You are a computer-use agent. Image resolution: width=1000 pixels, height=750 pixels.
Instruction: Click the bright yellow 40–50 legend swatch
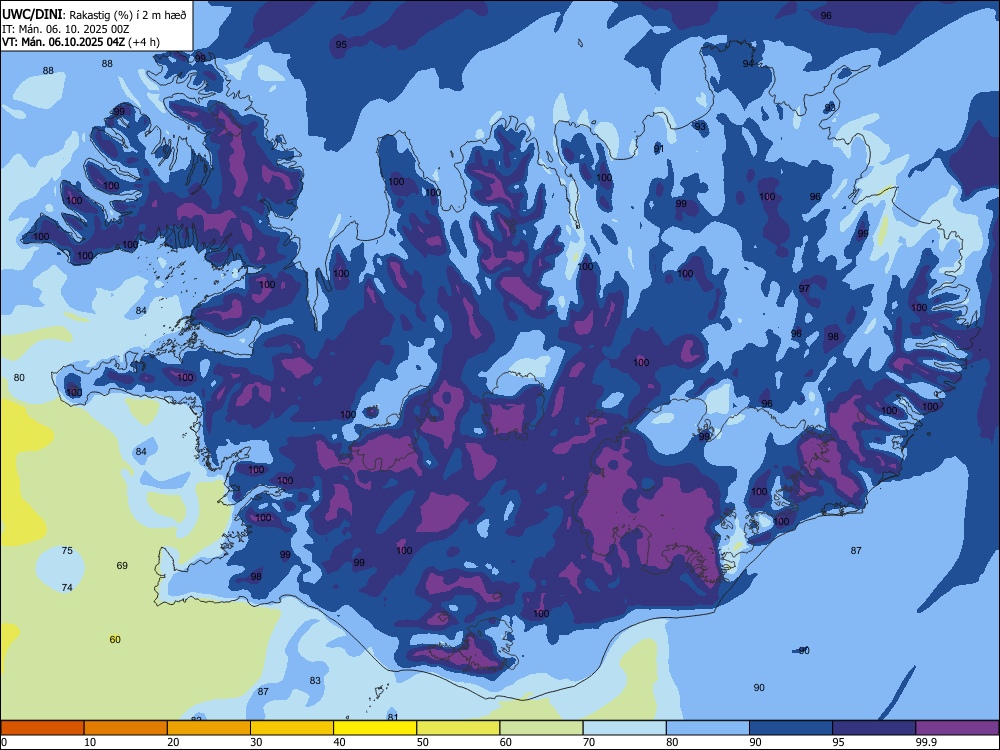coord(375,728)
